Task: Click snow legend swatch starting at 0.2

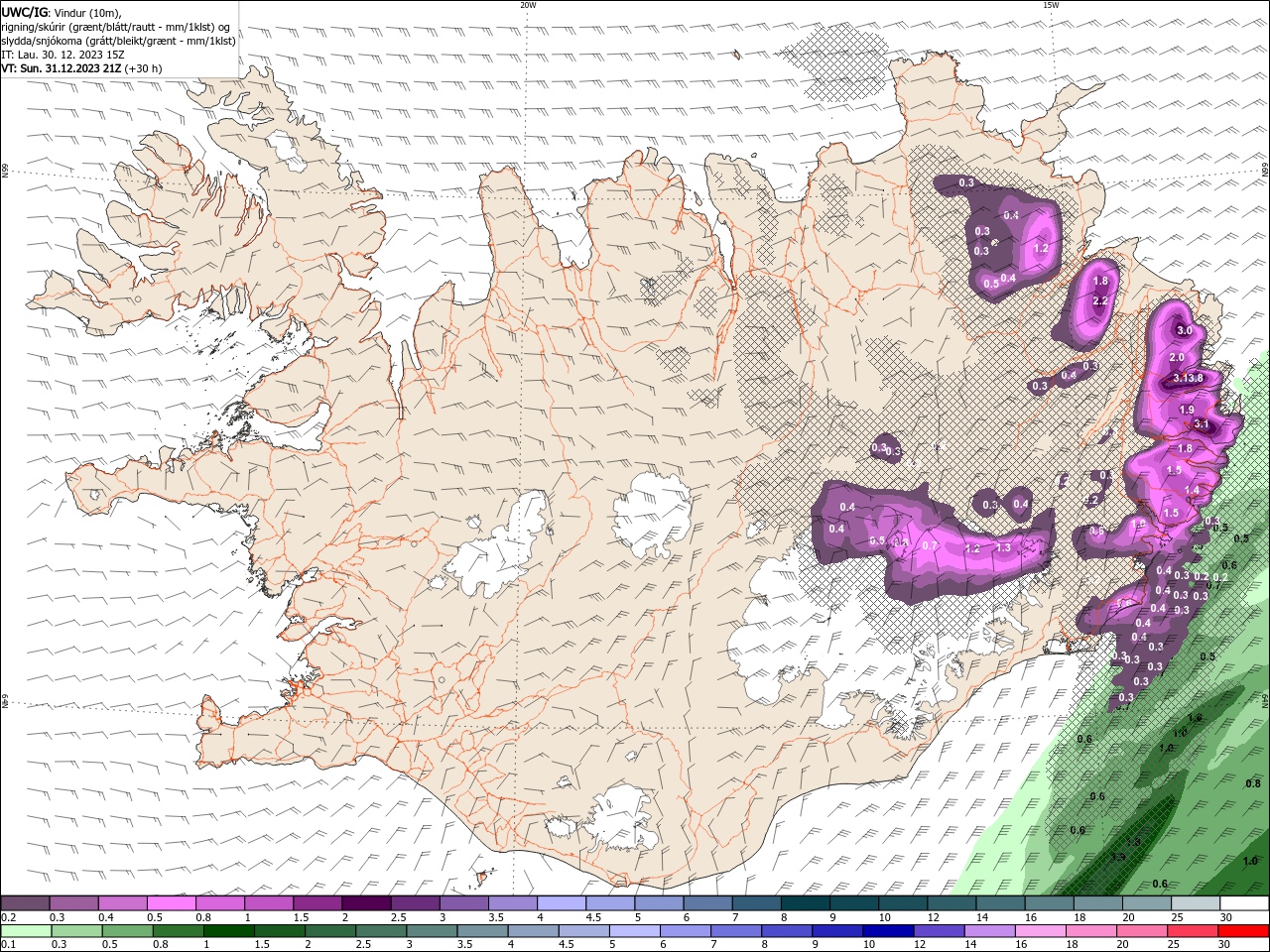Action: [x=26, y=903]
